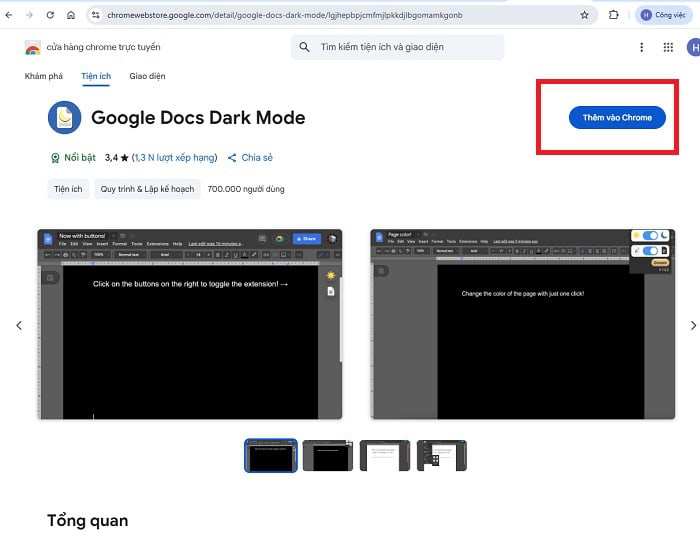Click the Tiện ích category chip
700x553 pixels.
coord(68,189)
